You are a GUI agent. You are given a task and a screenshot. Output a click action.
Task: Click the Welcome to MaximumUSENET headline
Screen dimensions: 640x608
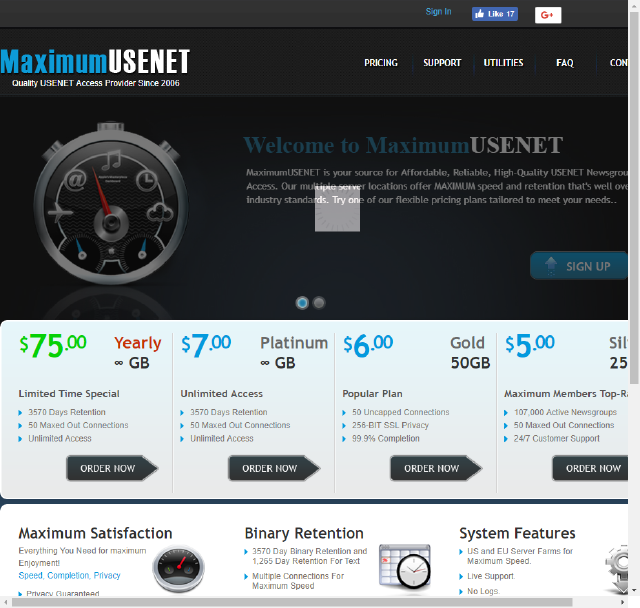pyautogui.click(x=403, y=145)
